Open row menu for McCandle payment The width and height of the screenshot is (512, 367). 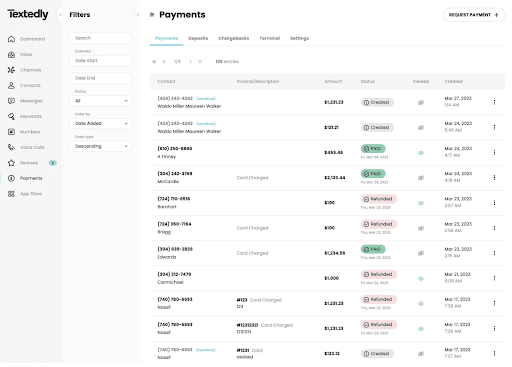pyautogui.click(x=494, y=178)
